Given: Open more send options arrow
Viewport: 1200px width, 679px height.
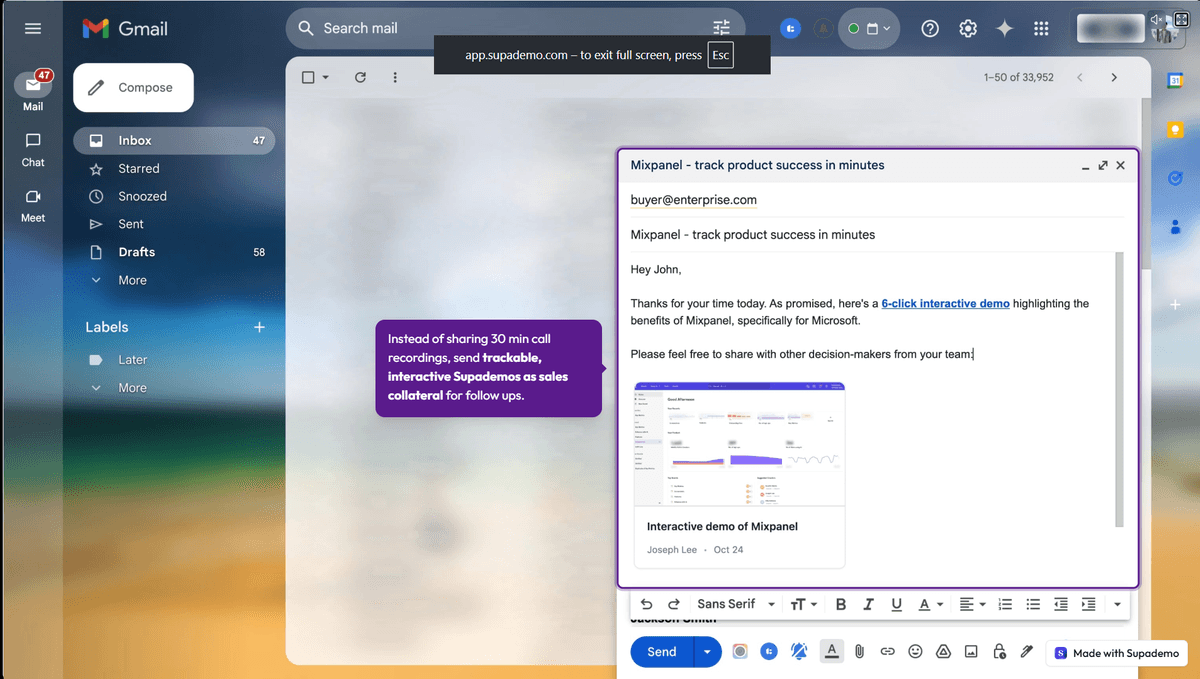Looking at the screenshot, I should (x=707, y=652).
